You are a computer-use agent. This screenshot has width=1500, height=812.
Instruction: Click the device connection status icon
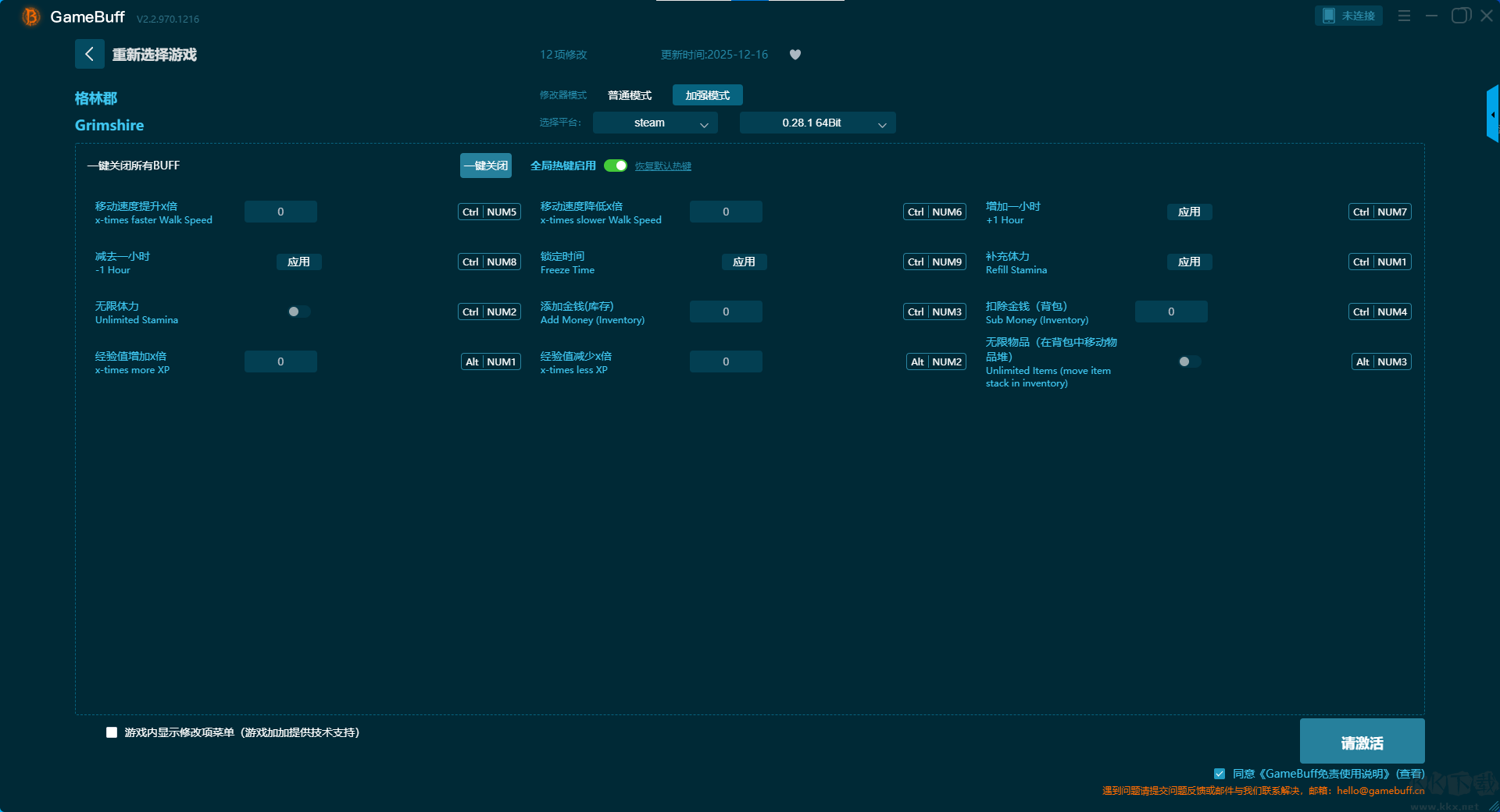(x=1328, y=16)
